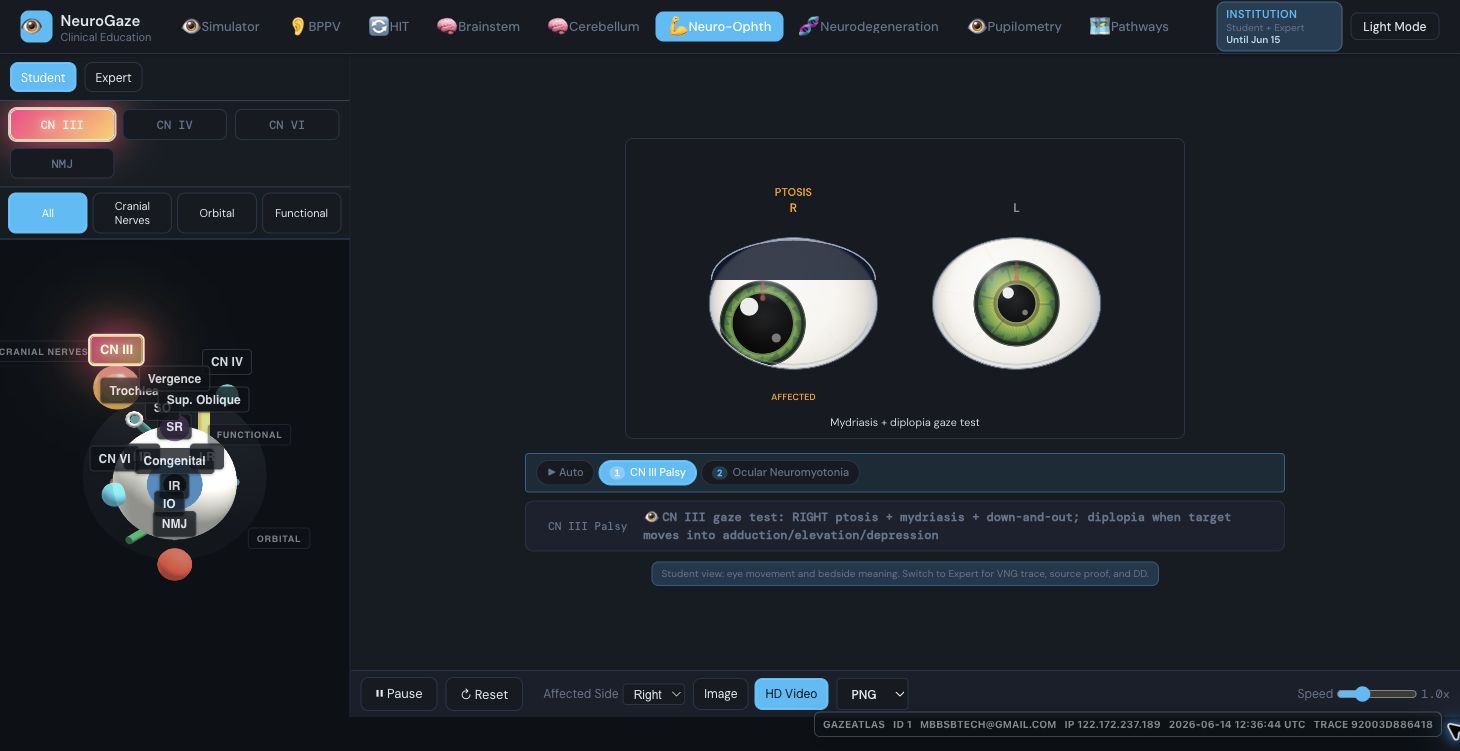
Task: Click the Image export button
Action: pyautogui.click(x=720, y=693)
